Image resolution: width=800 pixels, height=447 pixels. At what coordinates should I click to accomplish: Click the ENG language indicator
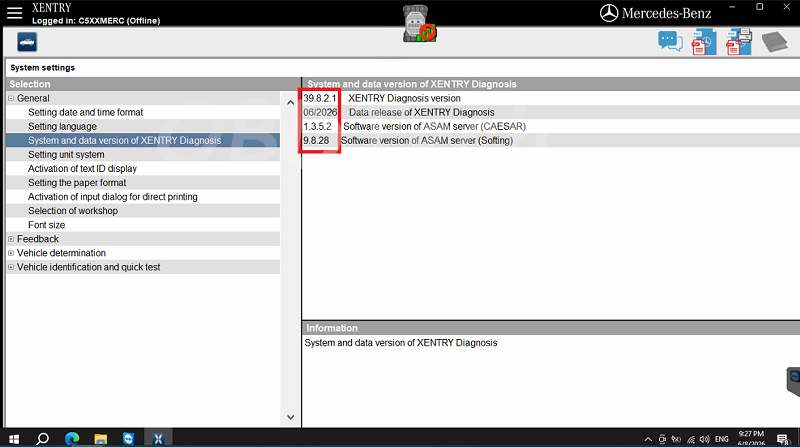[722, 439]
